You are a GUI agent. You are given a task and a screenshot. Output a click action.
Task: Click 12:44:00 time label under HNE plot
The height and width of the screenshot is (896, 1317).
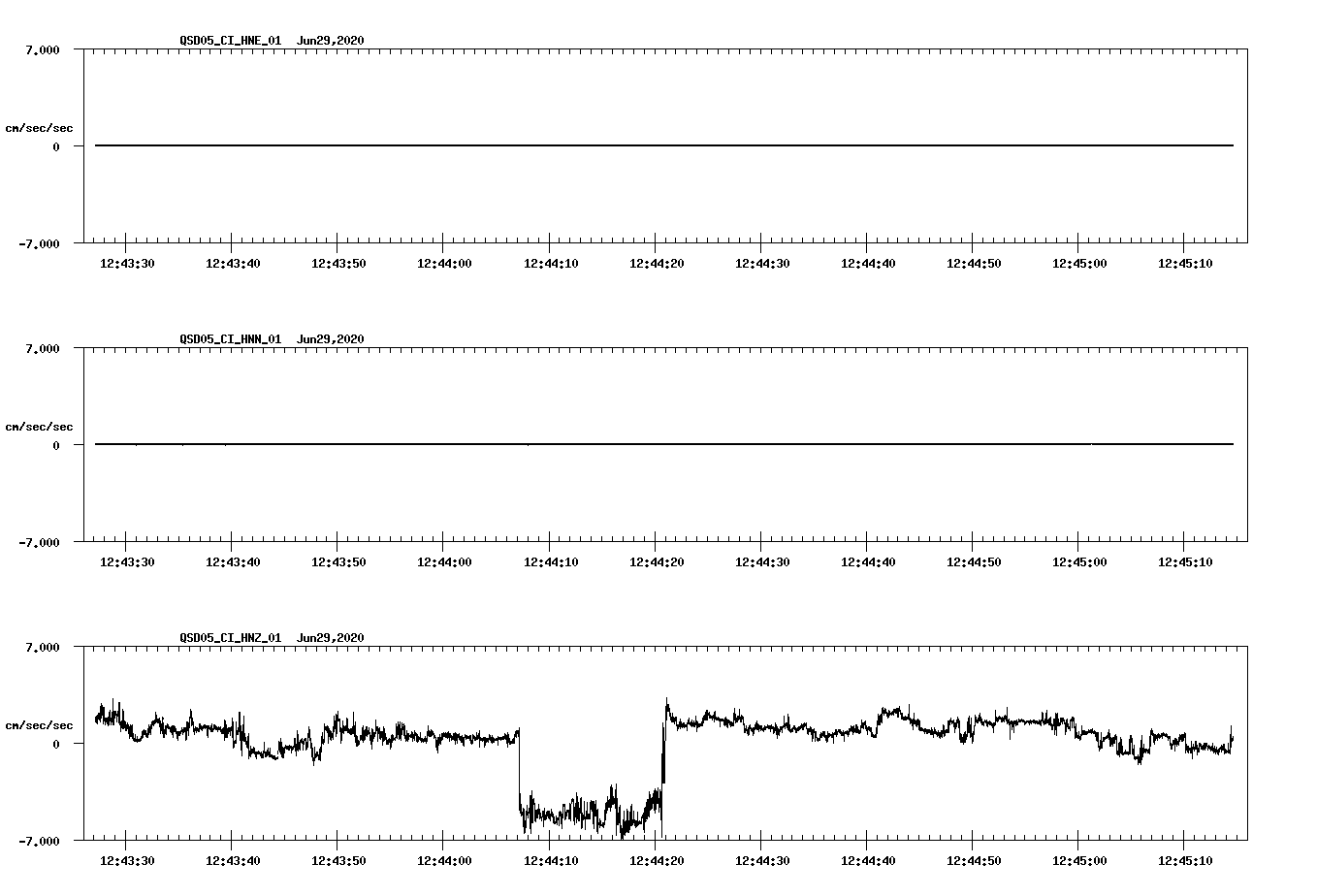coord(444,264)
